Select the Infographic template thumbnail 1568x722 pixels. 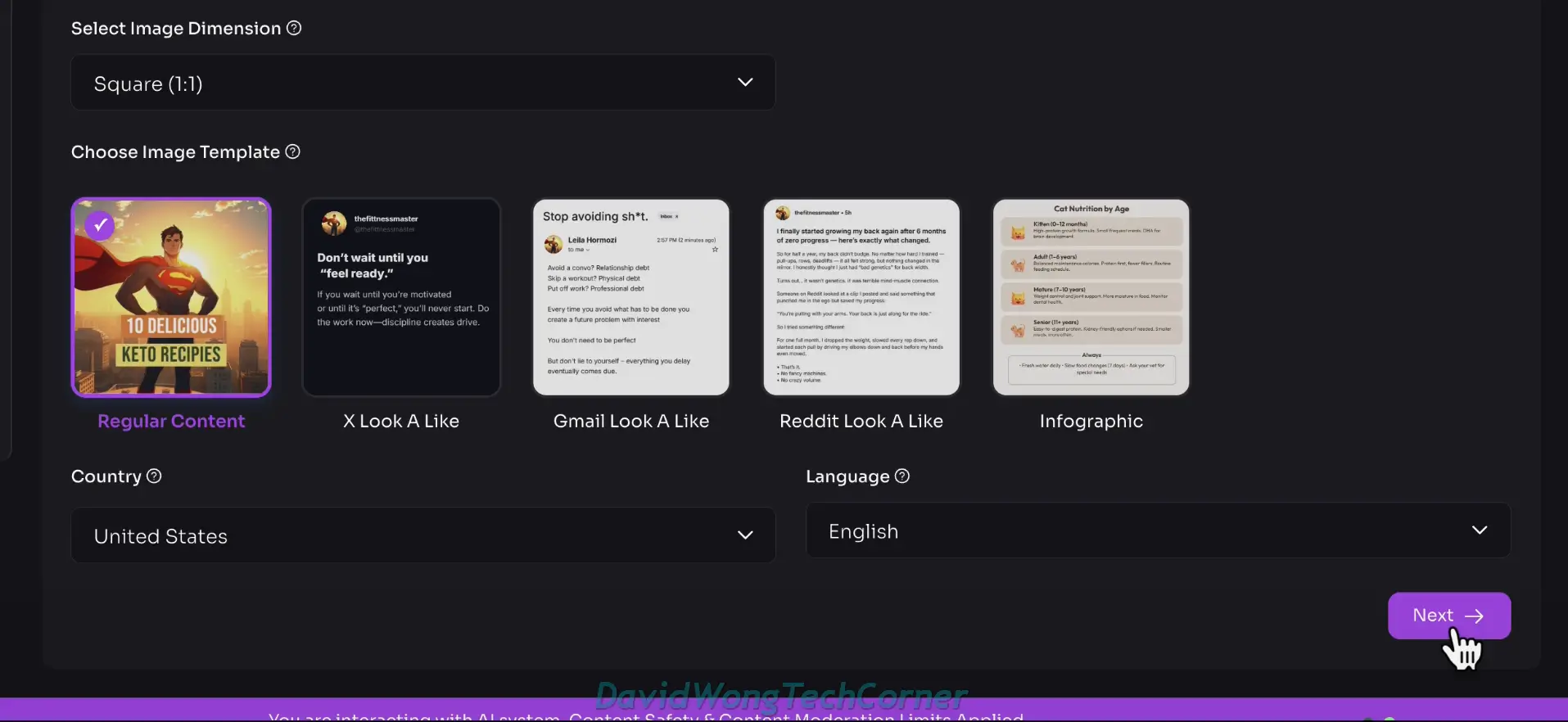pos(1091,298)
